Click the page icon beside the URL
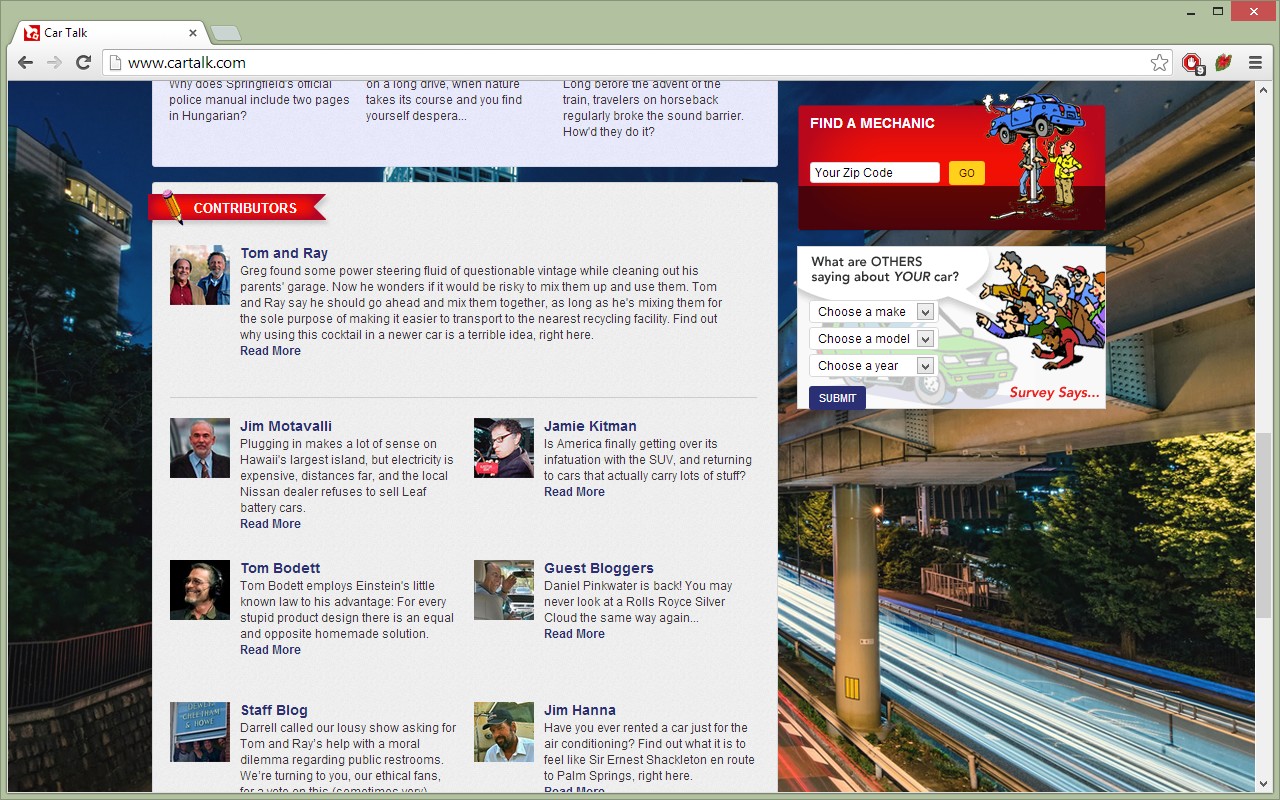 click(x=115, y=63)
